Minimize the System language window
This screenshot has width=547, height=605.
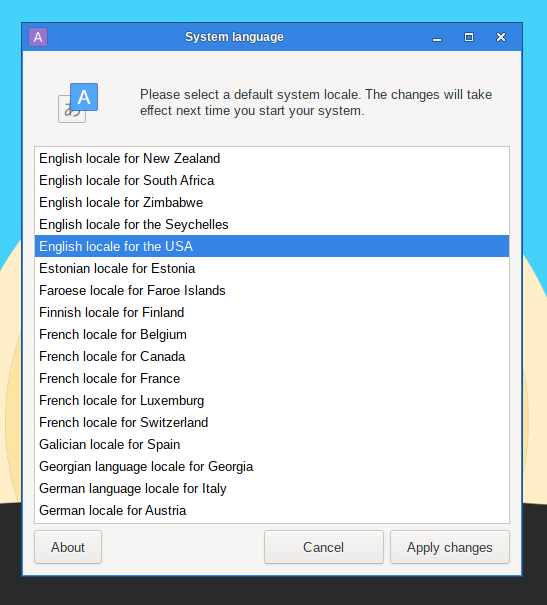click(x=437, y=37)
